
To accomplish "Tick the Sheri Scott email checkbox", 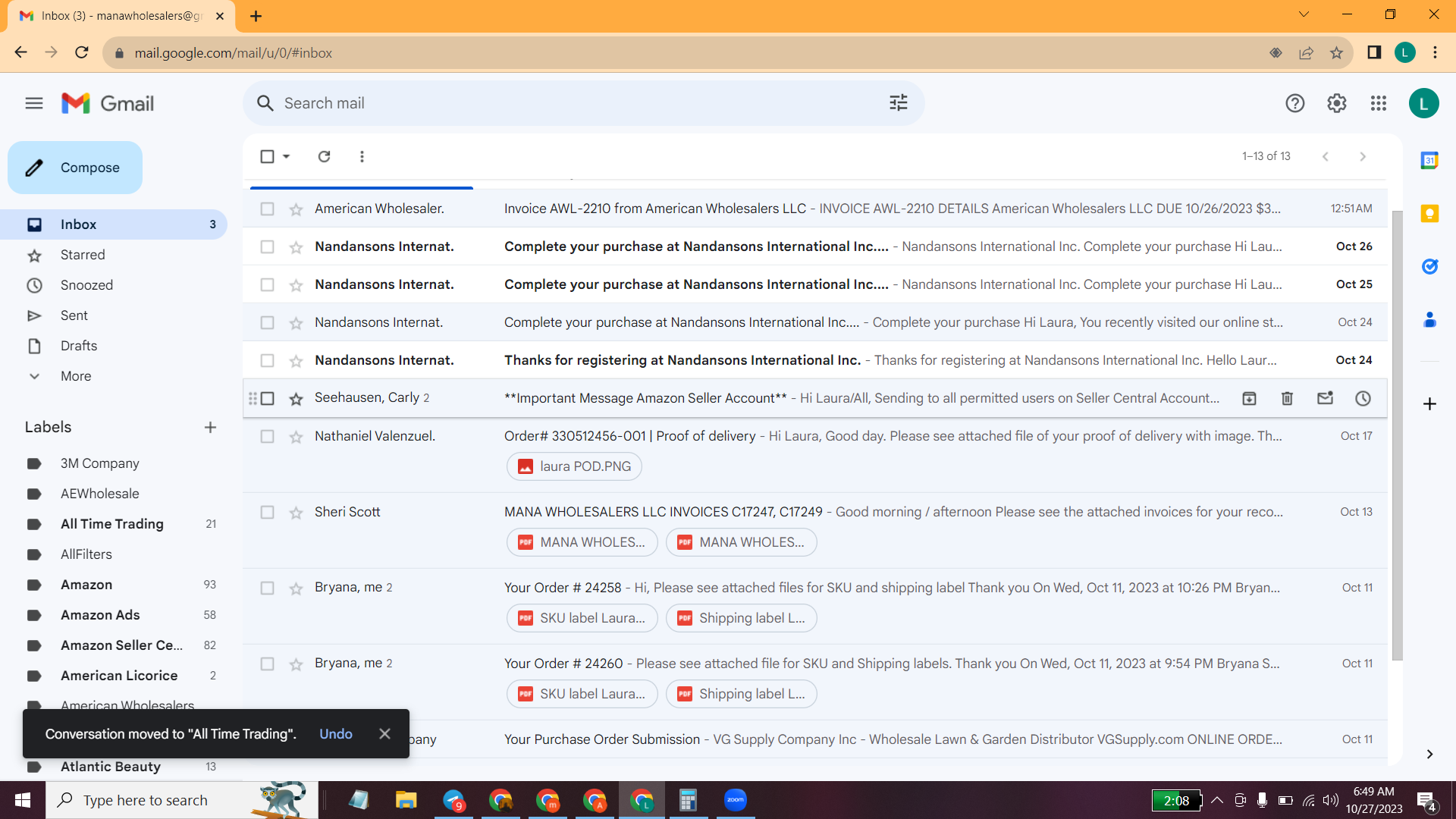I will point(267,512).
